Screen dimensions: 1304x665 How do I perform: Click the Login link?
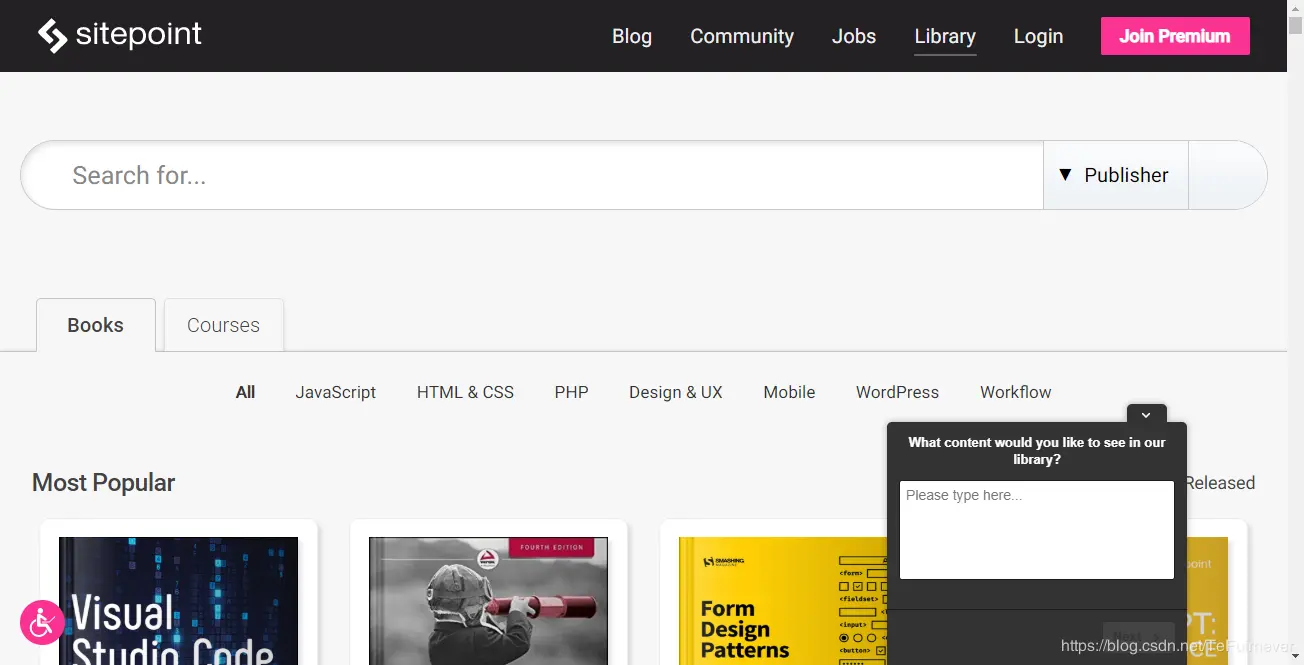tap(1038, 36)
